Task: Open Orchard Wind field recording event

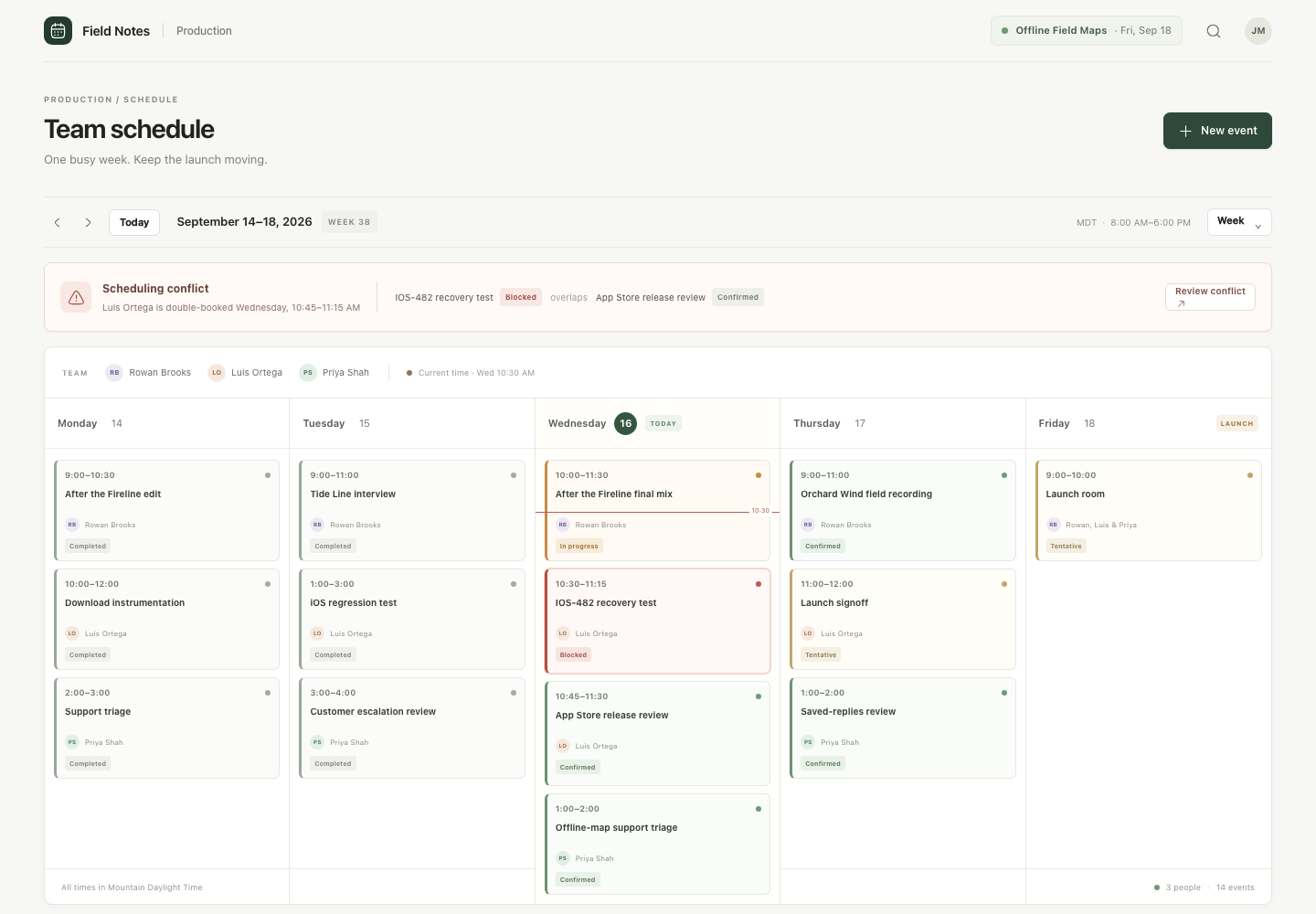Action: tap(903, 510)
